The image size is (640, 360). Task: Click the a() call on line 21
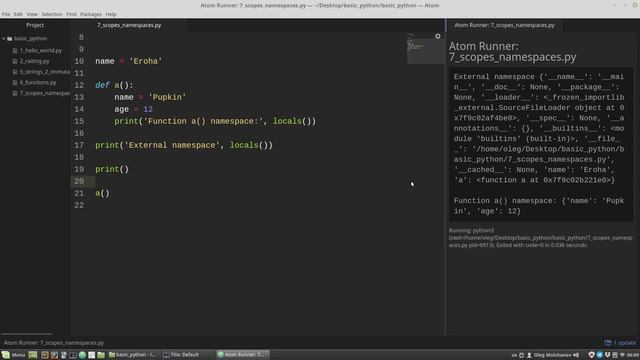(102, 193)
